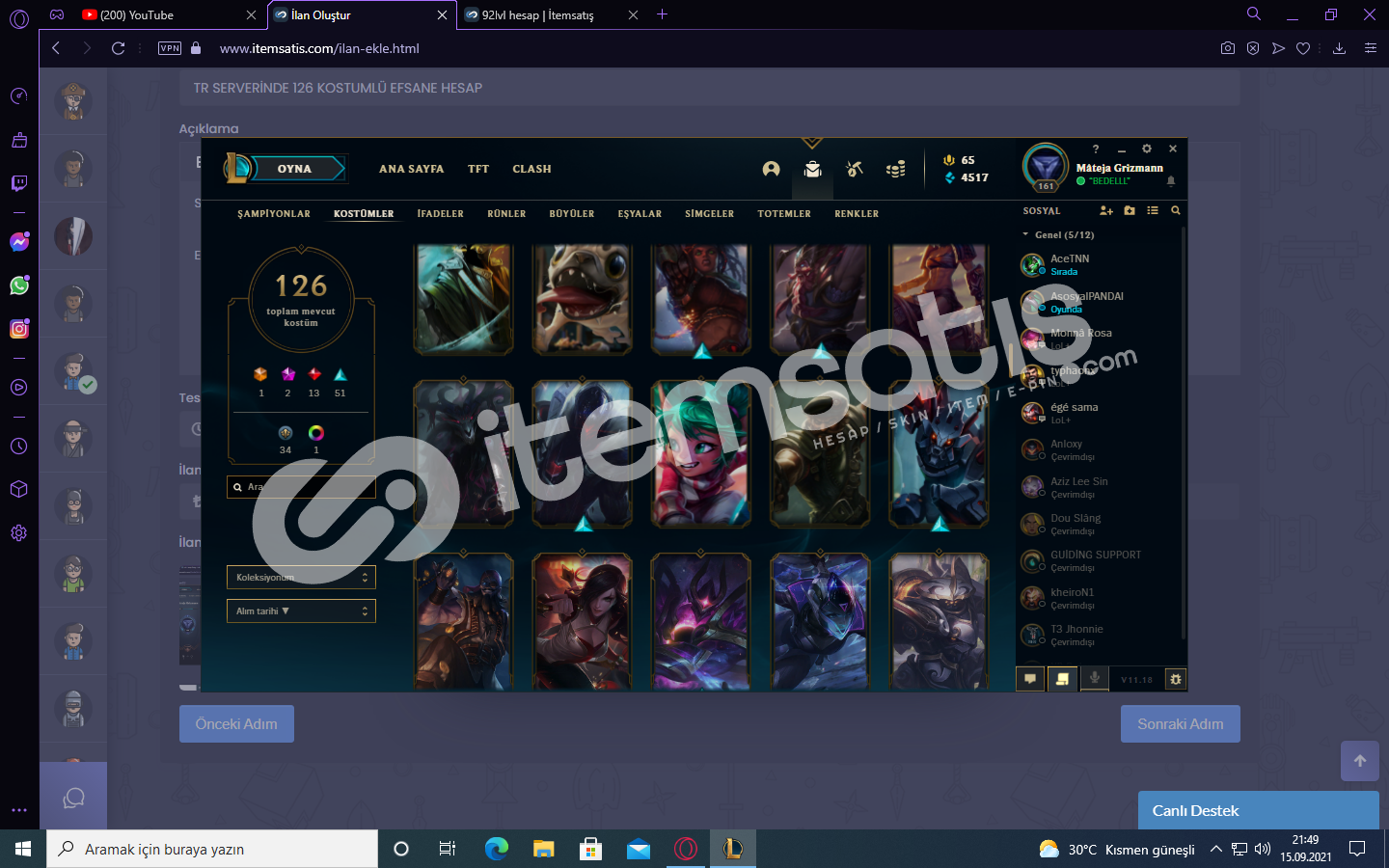Screen dimensions: 1389x868
Task: Select KOSTÜMLER collection tab
Action: (x=364, y=214)
